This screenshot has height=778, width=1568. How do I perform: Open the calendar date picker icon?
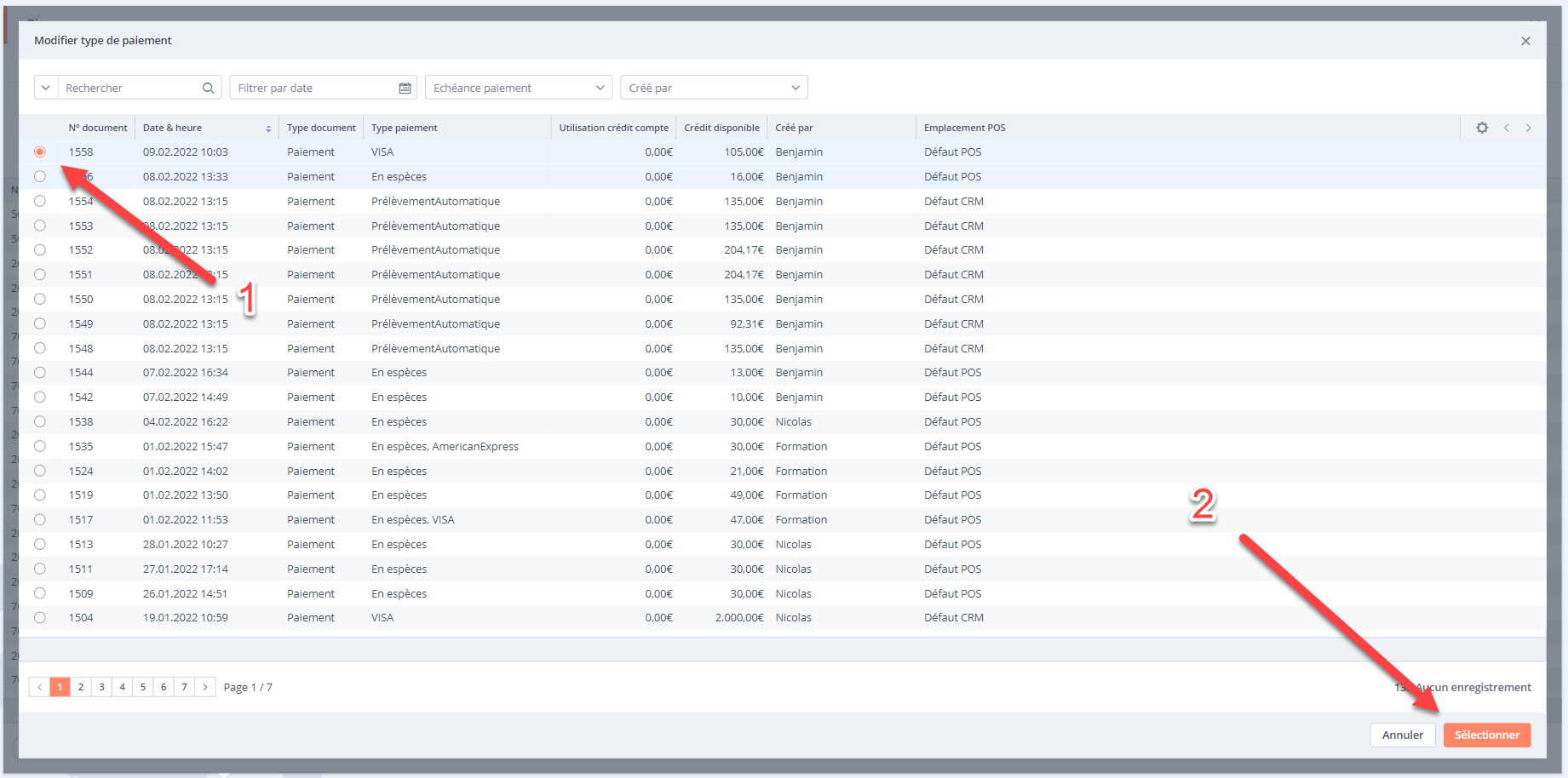point(405,88)
